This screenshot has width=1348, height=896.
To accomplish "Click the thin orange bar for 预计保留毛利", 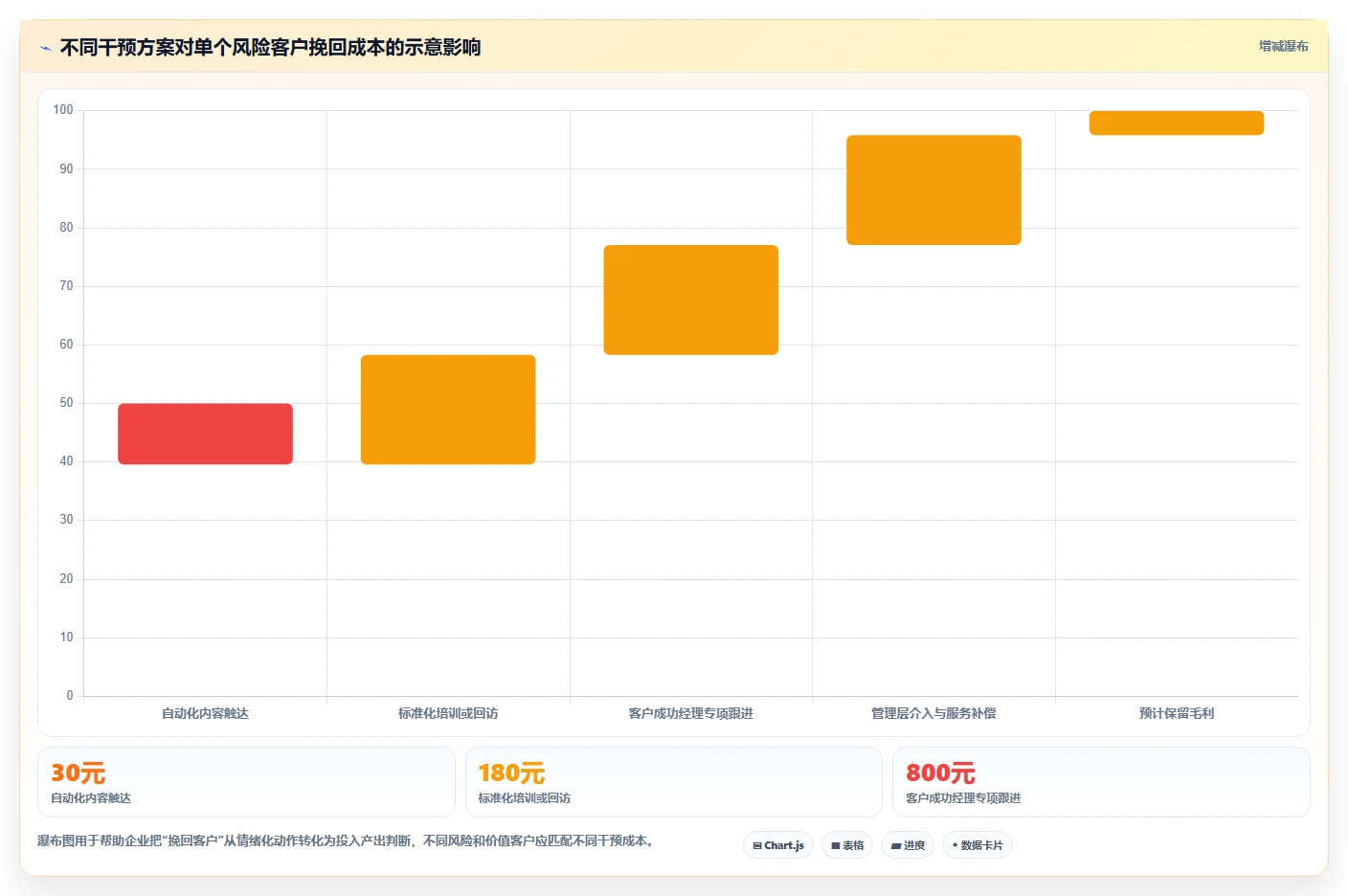I will [x=1177, y=123].
